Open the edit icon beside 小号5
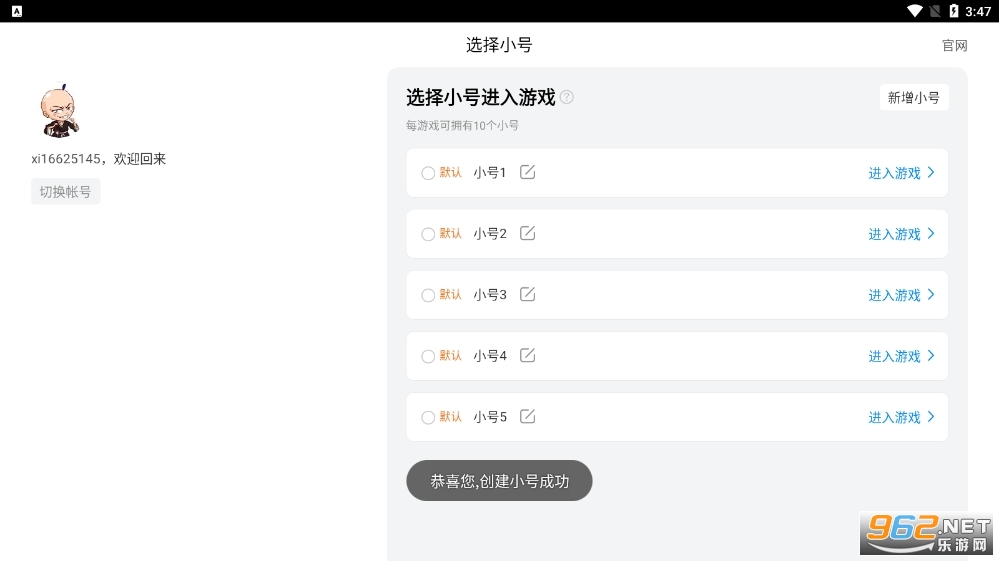This screenshot has width=999, height=561. (x=528, y=416)
